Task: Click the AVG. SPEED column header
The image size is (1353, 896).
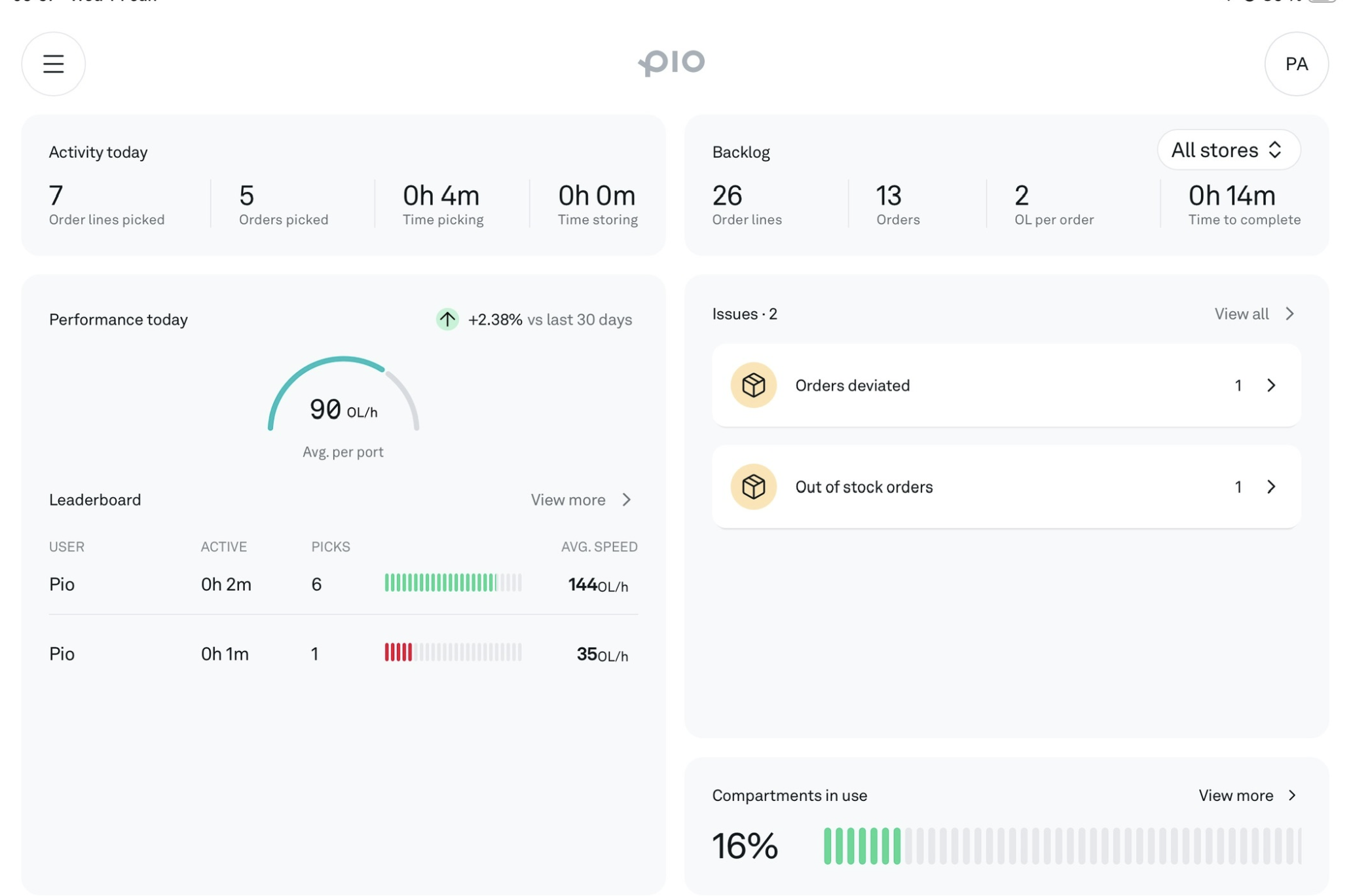Action: tap(599, 546)
